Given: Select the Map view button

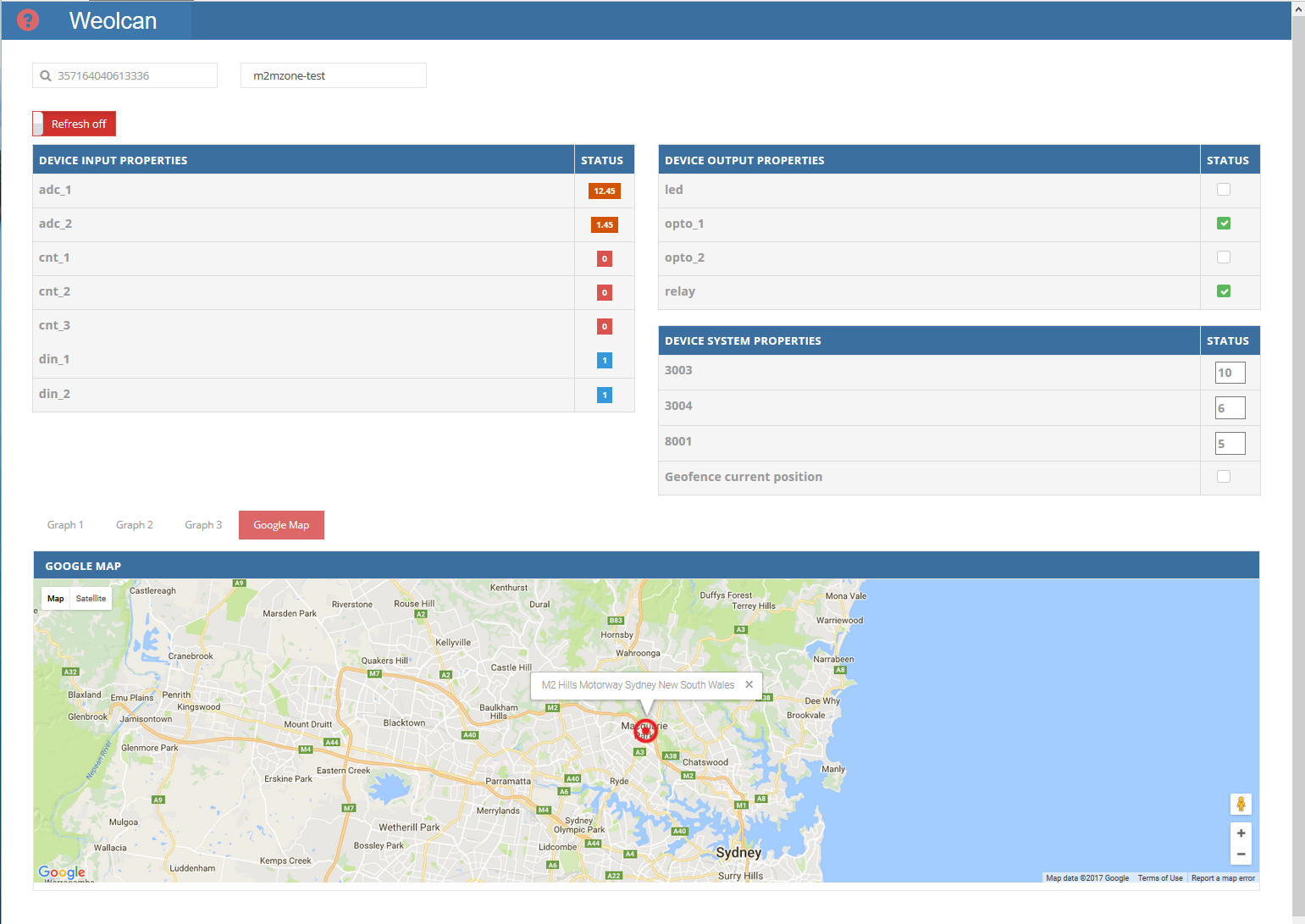Looking at the screenshot, I should pos(56,599).
